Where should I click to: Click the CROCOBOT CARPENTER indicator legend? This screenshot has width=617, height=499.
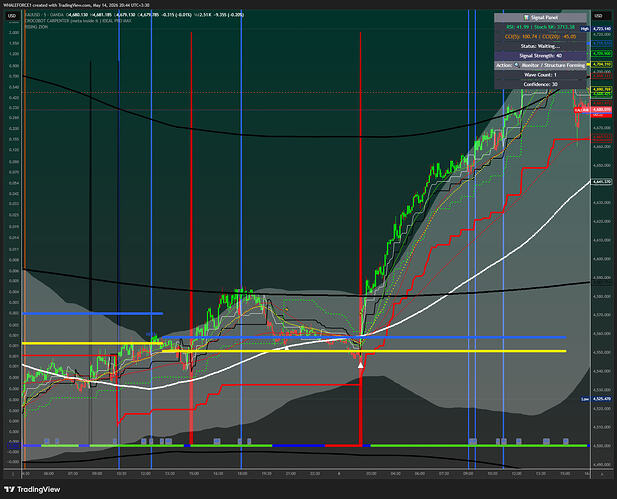point(78,20)
